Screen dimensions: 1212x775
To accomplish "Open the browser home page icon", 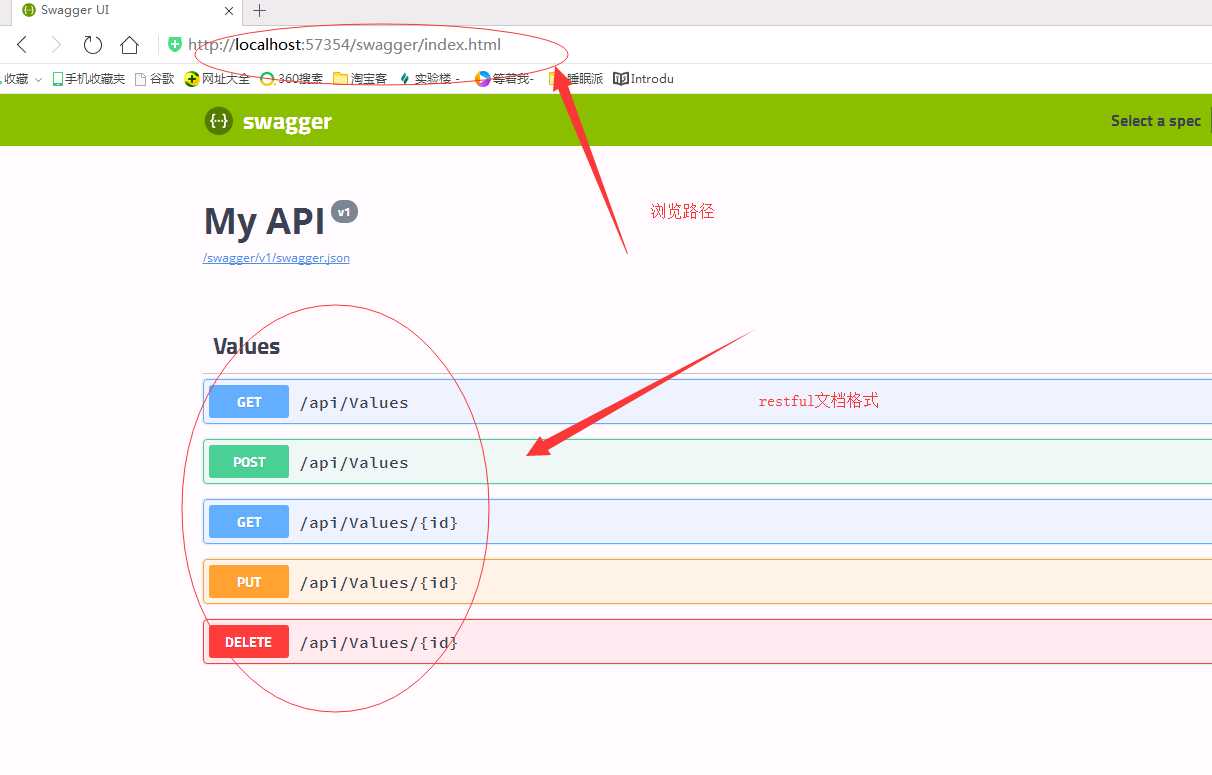I will click(x=129, y=44).
